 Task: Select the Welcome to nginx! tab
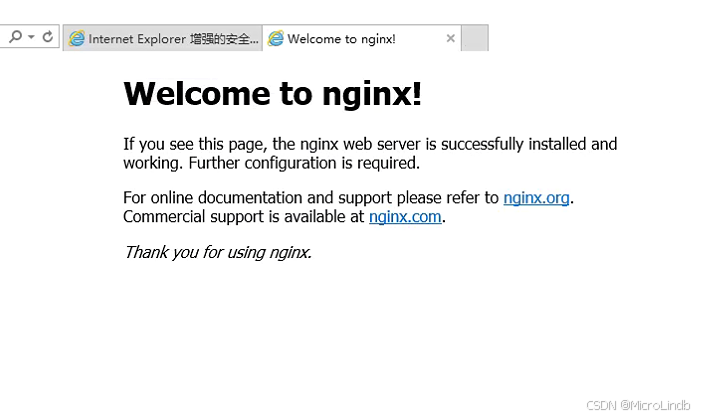coord(362,38)
